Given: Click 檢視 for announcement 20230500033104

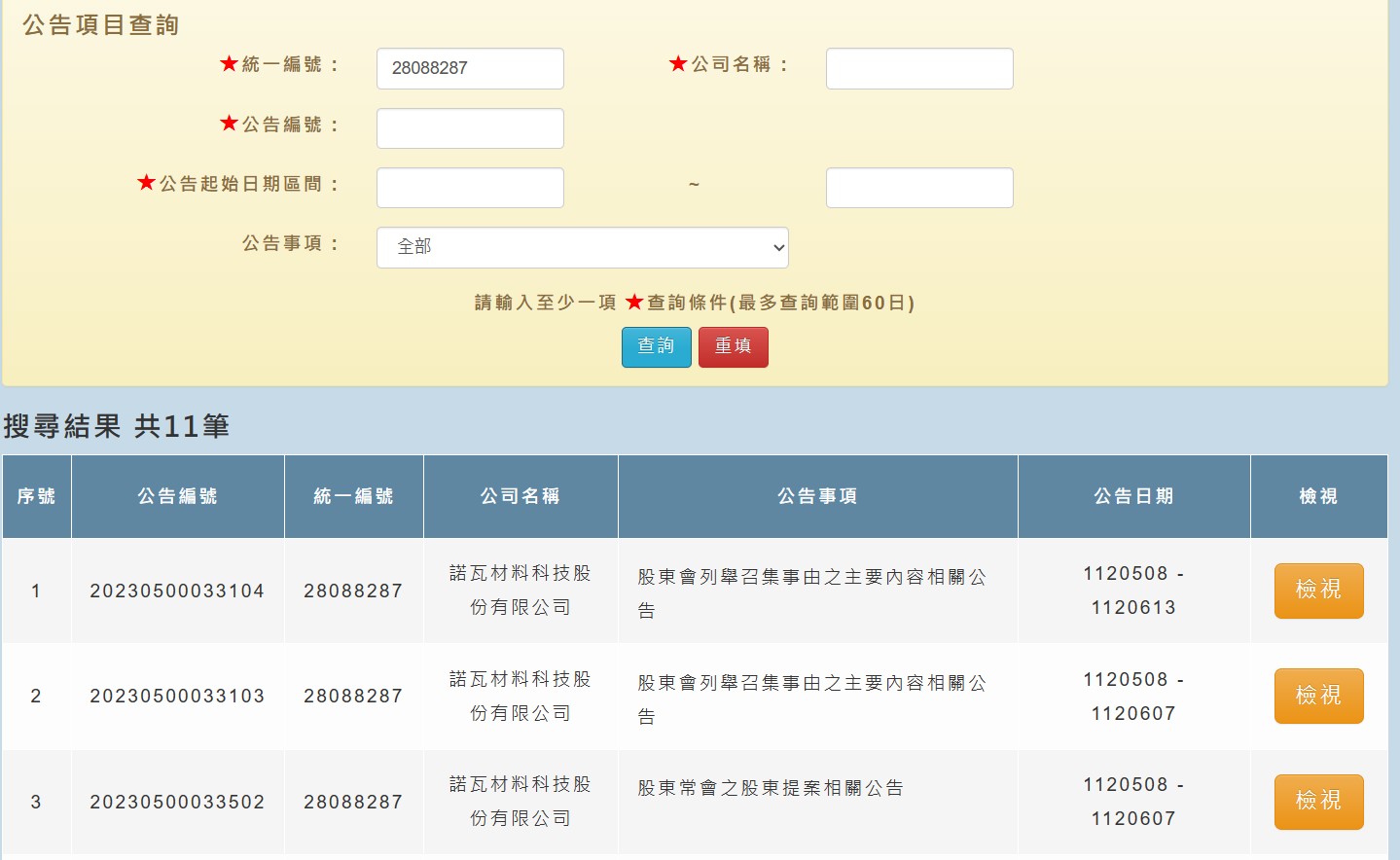Looking at the screenshot, I should tap(1318, 591).
